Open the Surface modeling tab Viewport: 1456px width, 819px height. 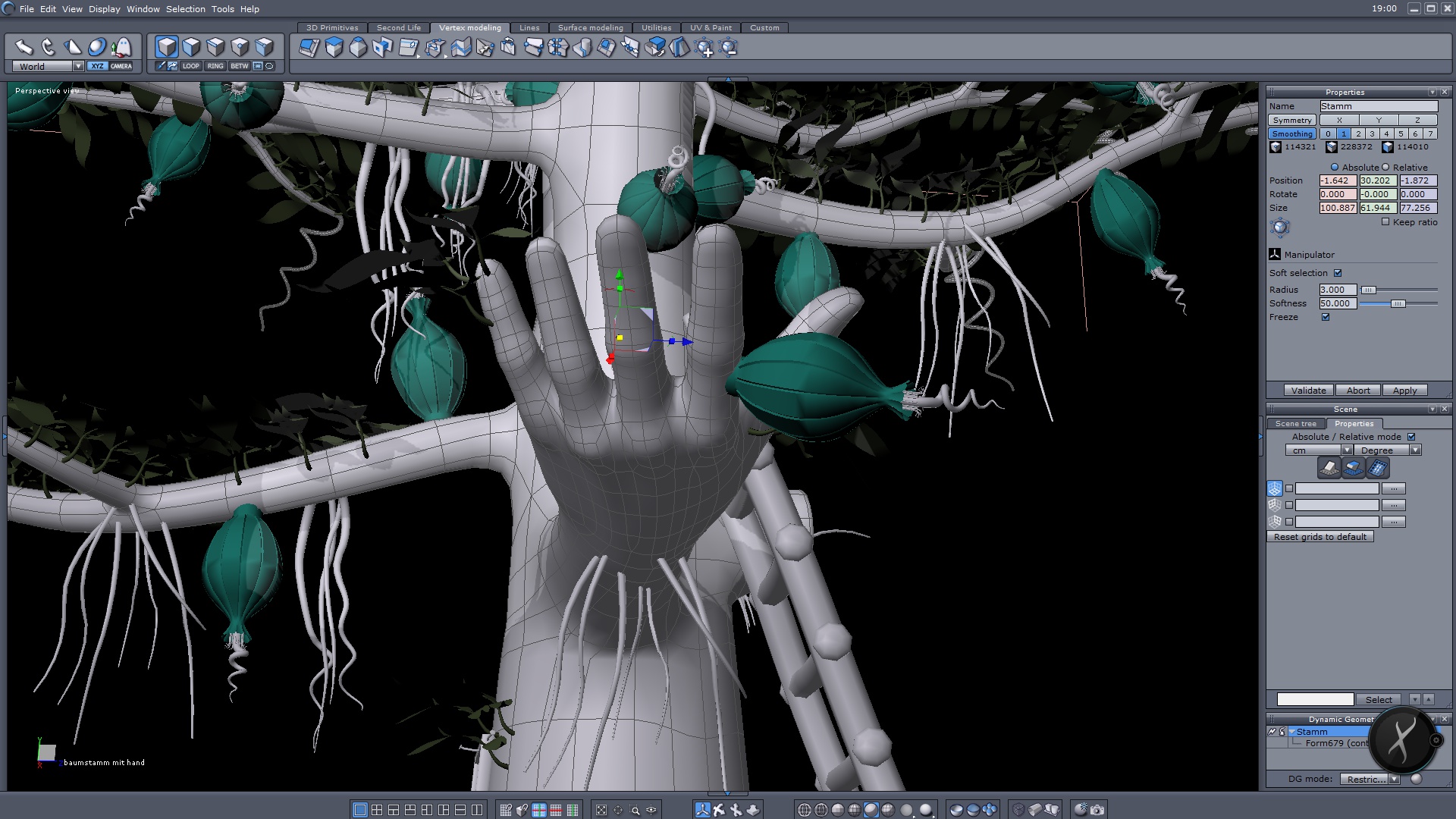click(590, 28)
